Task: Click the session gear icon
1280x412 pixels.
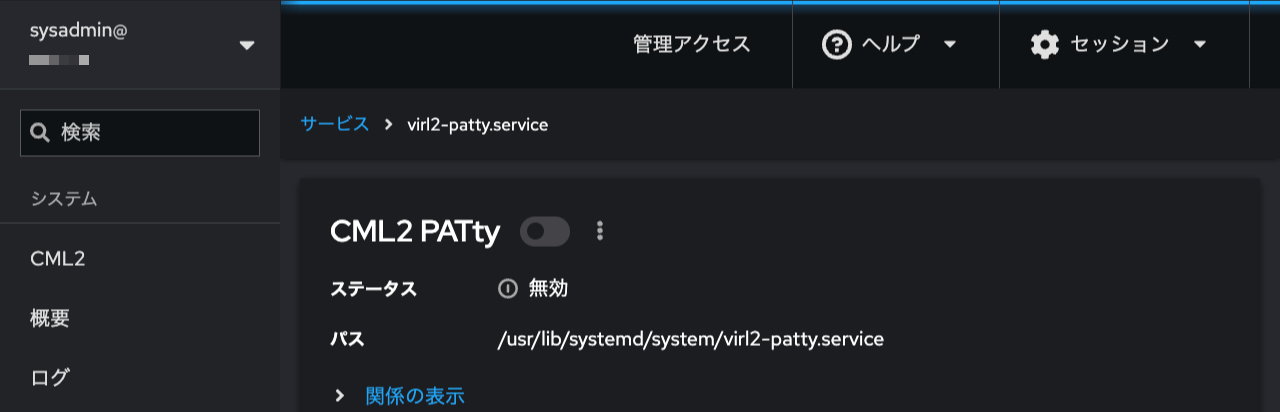Action: [1045, 44]
